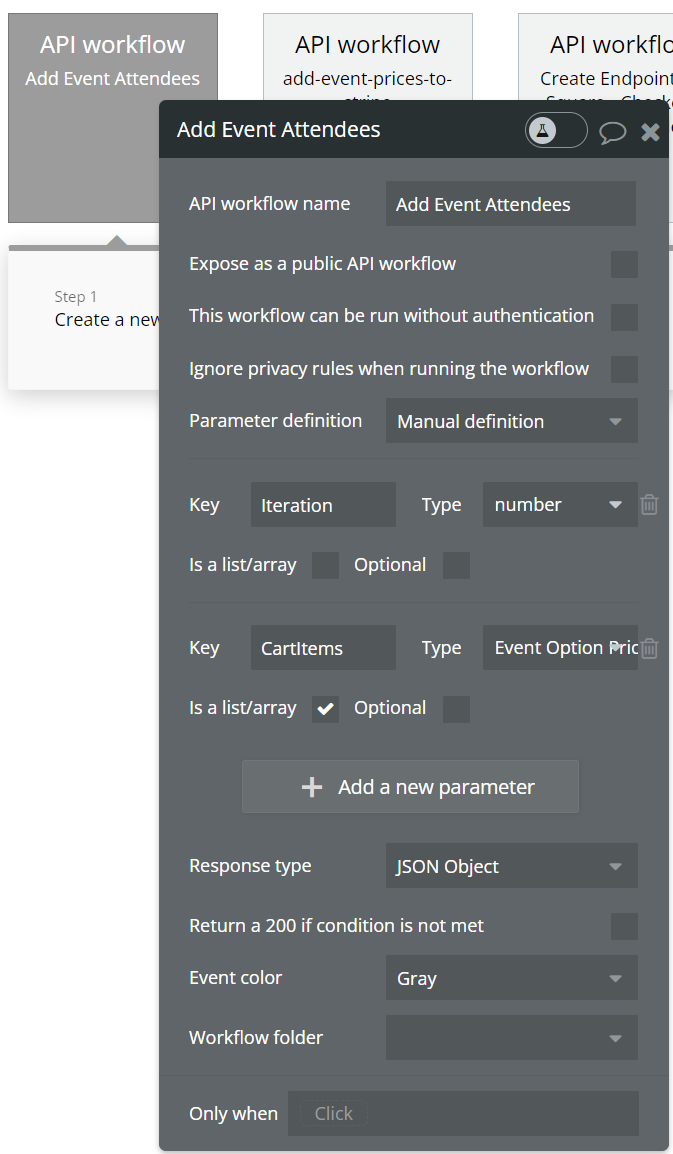Delete the Iteration parameter with trash icon
This screenshot has height=1154, width=673.
(649, 505)
